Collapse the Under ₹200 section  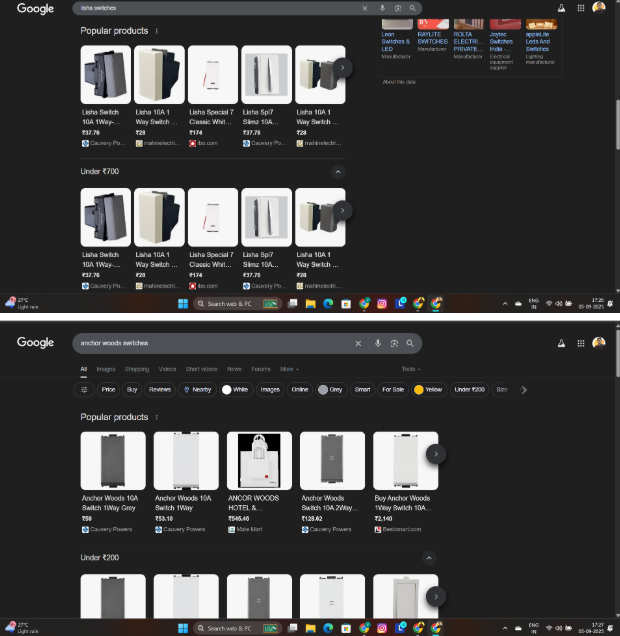429,558
